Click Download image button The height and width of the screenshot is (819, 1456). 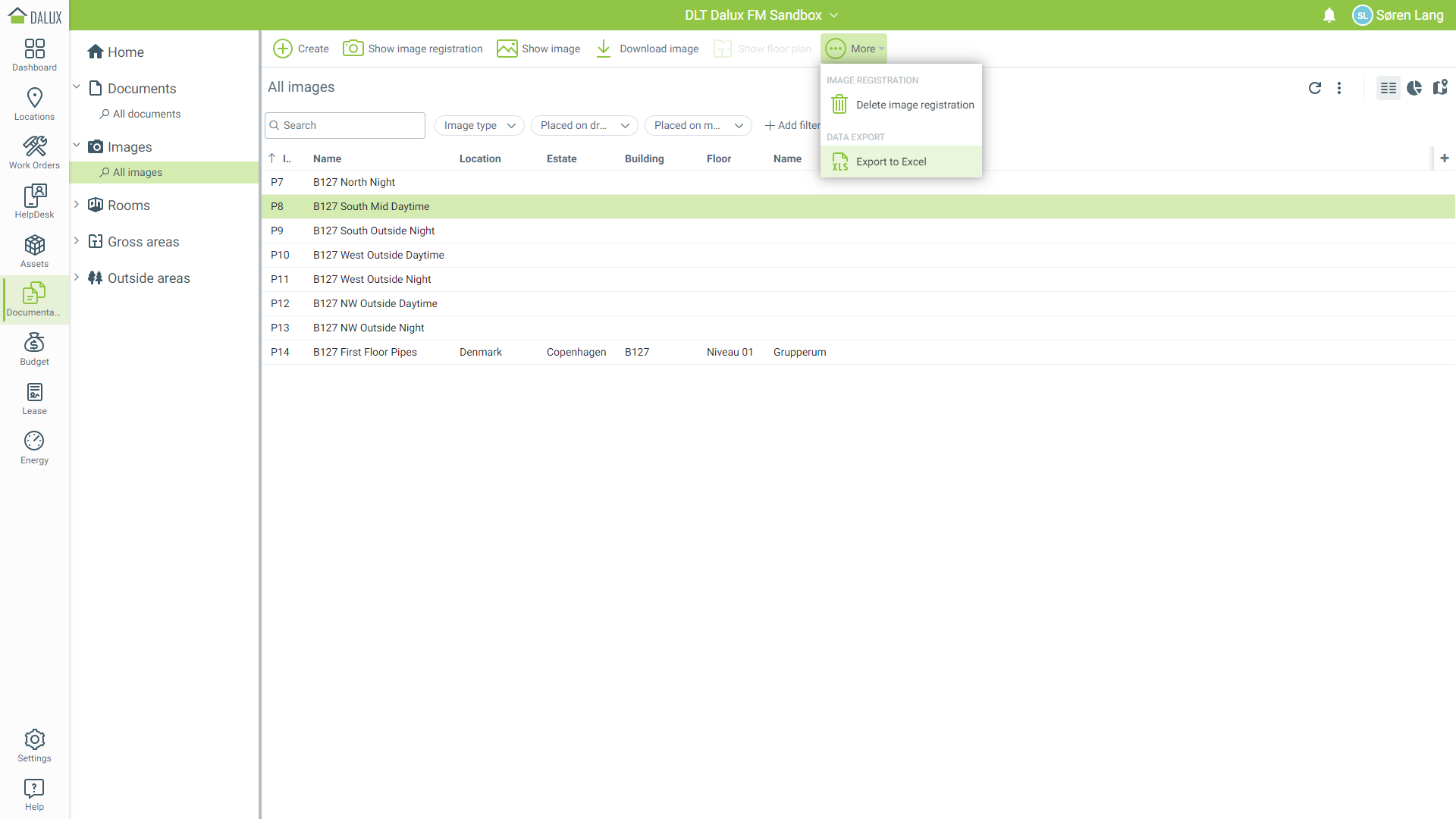pyautogui.click(x=647, y=49)
